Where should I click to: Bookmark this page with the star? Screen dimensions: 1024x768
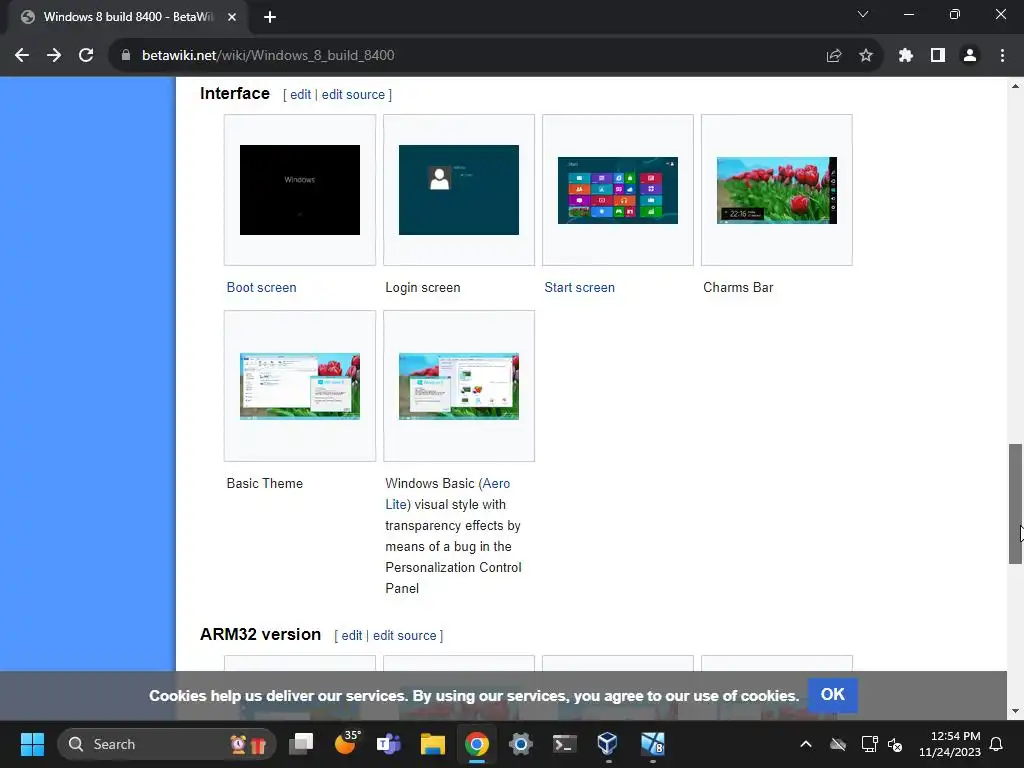(866, 56)
